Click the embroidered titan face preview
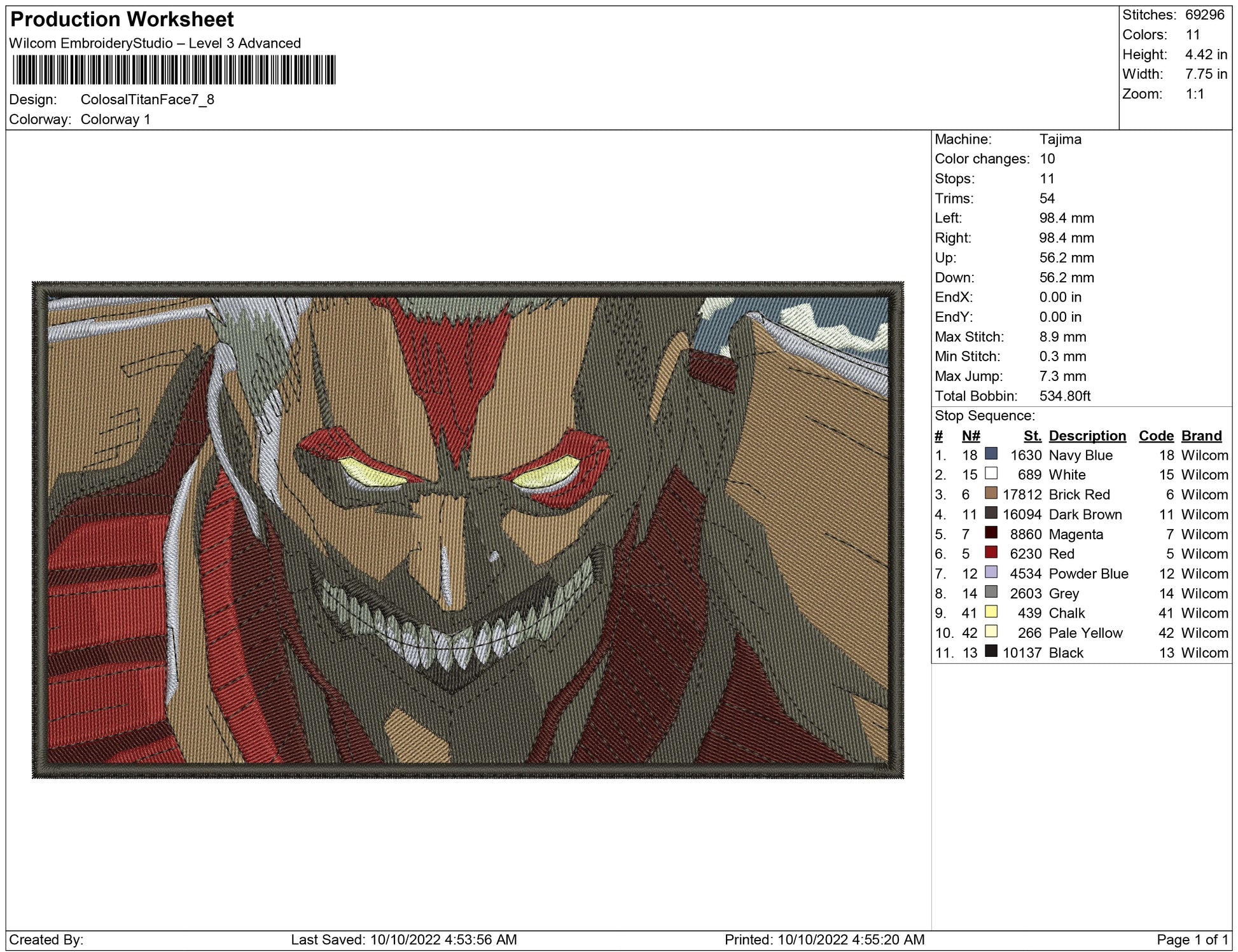 click(x=468, y=530)
